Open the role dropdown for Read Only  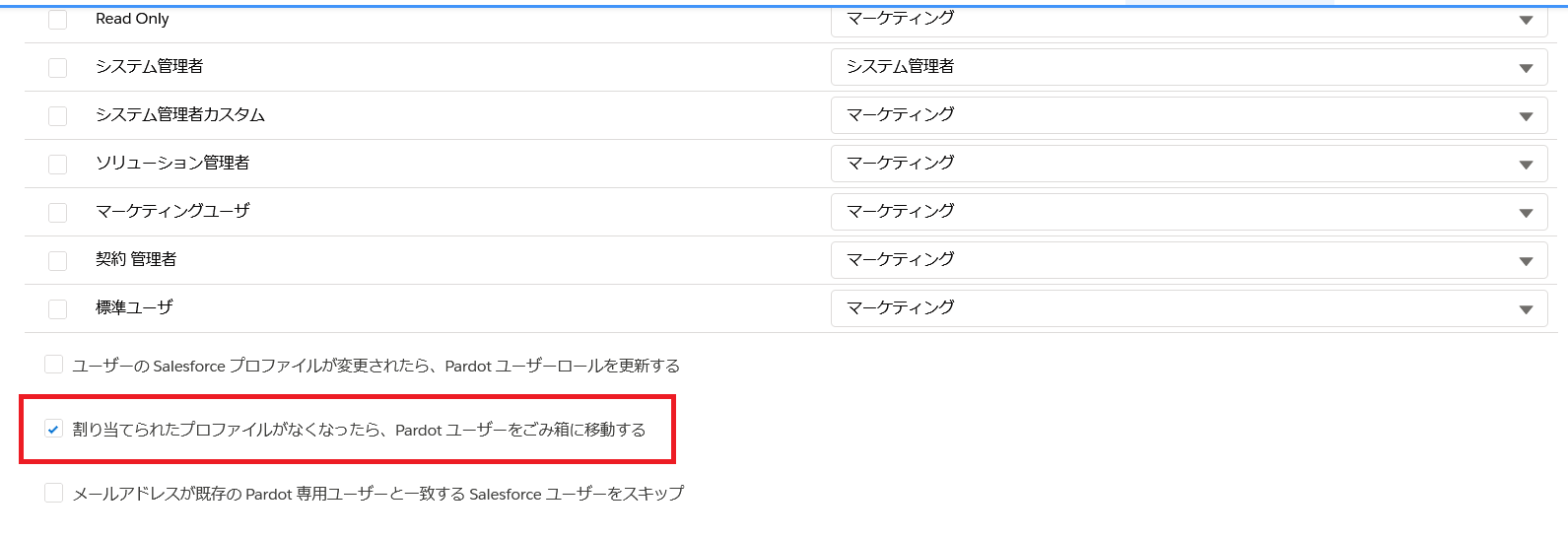(x=1190, y=19)
